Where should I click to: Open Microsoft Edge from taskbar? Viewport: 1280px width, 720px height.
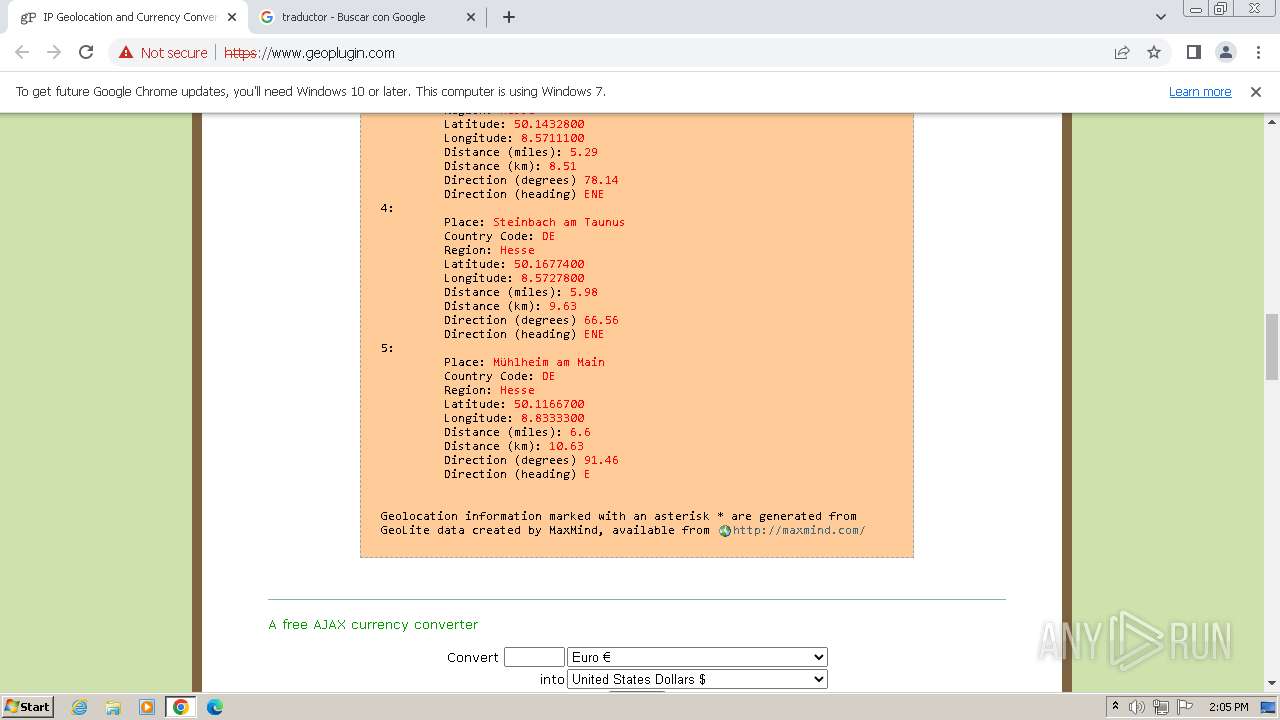pyautogui.click(x=215, y=707)
